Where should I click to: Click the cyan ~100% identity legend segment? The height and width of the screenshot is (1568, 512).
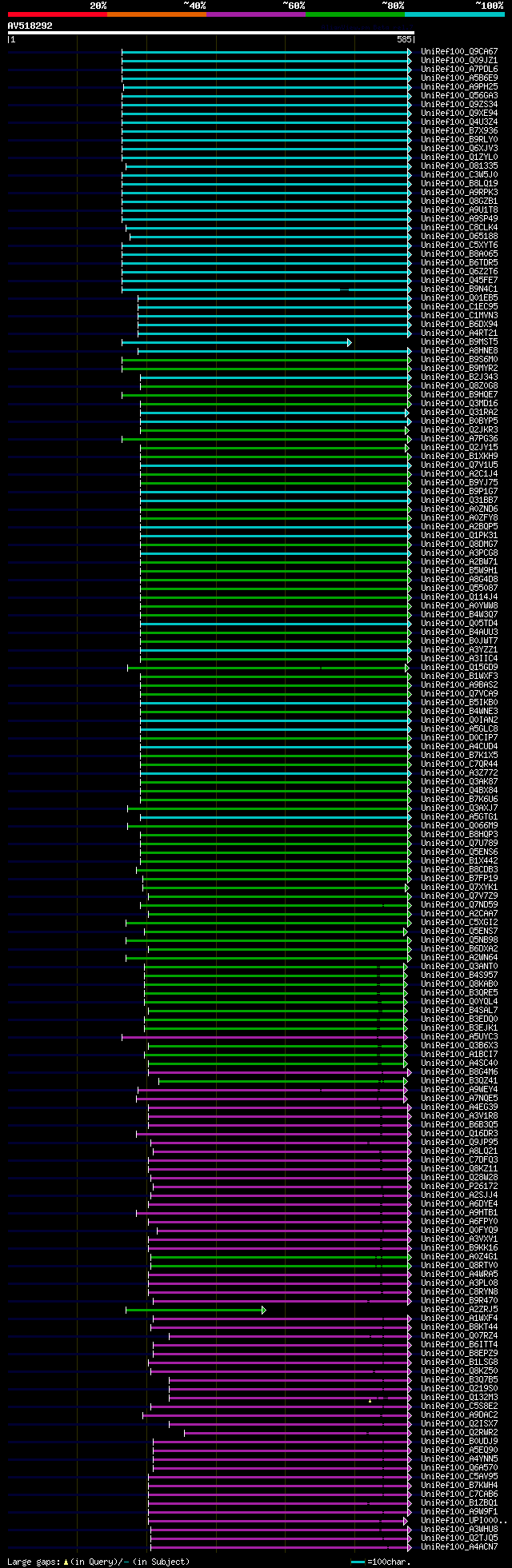[x=454, y=14]
